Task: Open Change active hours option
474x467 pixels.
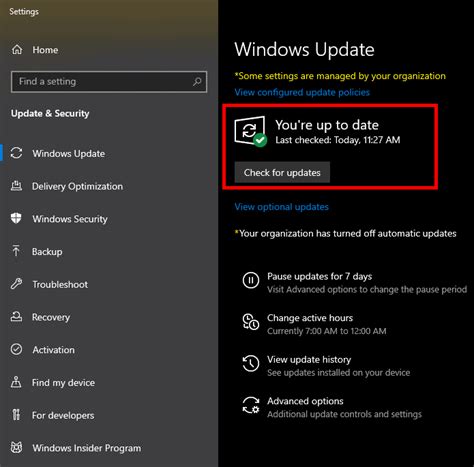Action: point(310,318)
